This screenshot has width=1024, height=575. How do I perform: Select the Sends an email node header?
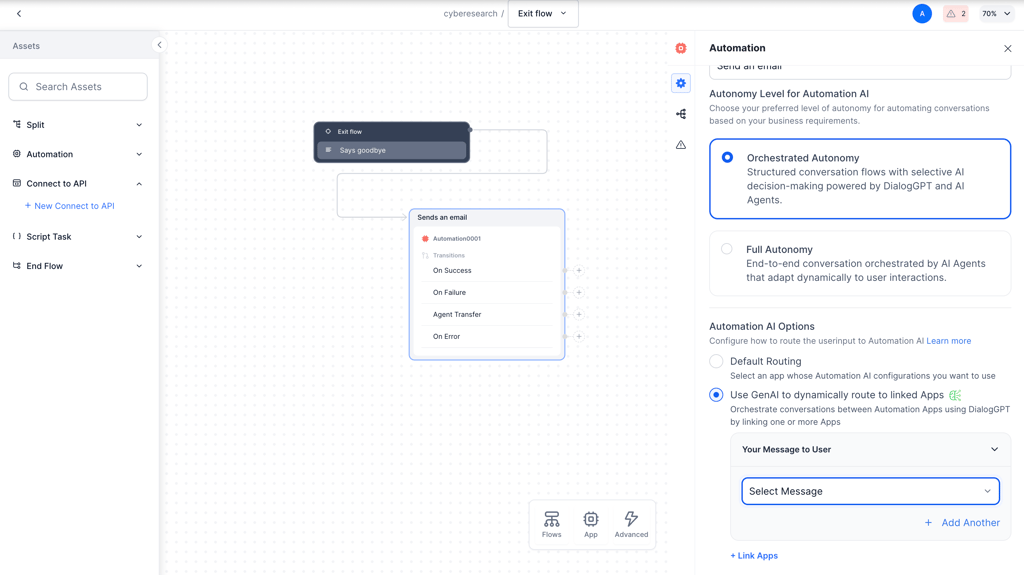click(487, 218)
